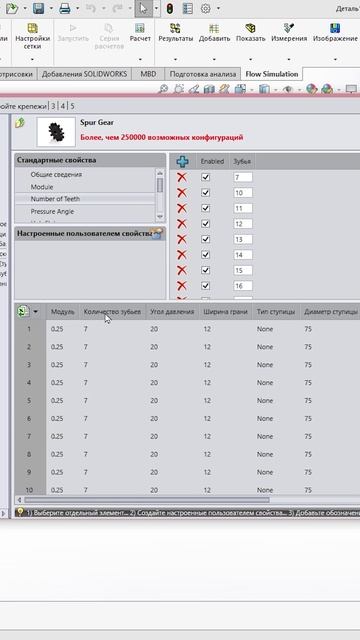The image size is (360, 640).
Task: Click the Spur Gear thumbnail image
Action: click(56, 132)
